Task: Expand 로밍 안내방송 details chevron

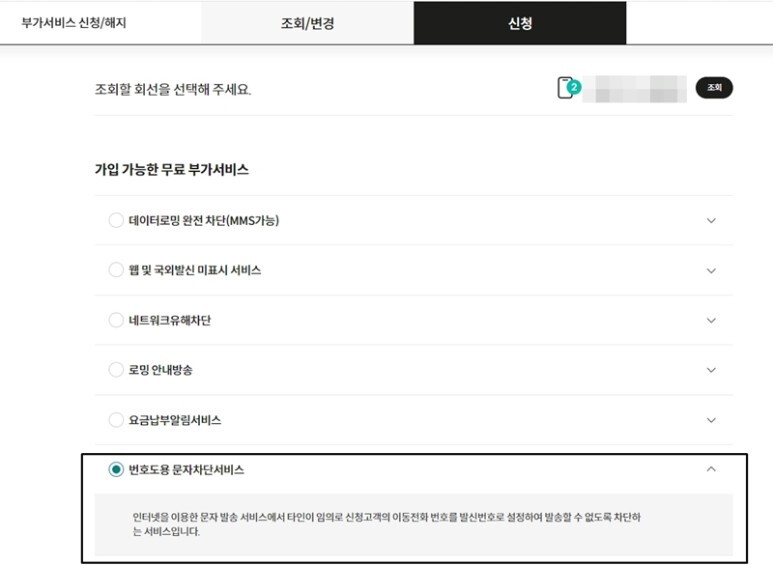Action: 711,370
